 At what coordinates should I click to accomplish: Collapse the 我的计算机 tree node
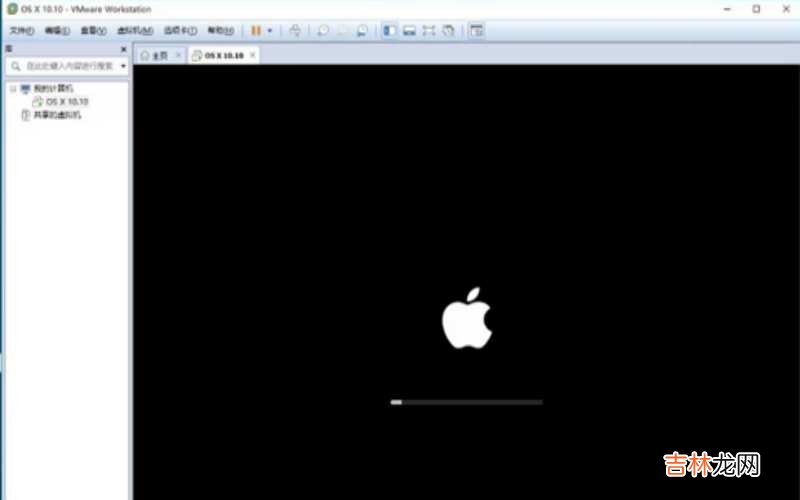13,89
